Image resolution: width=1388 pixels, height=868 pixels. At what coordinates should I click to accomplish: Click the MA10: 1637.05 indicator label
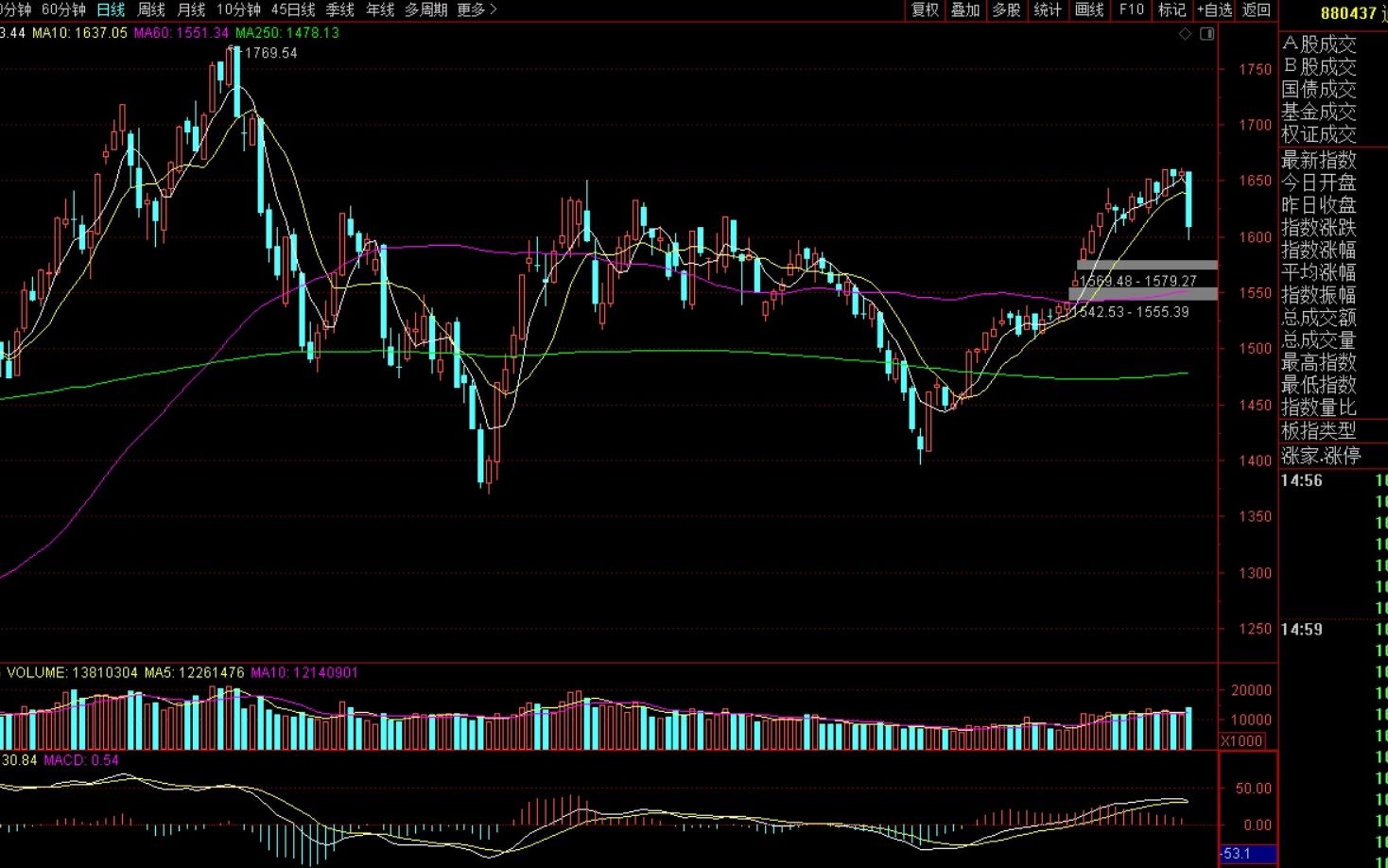point(79,33)
